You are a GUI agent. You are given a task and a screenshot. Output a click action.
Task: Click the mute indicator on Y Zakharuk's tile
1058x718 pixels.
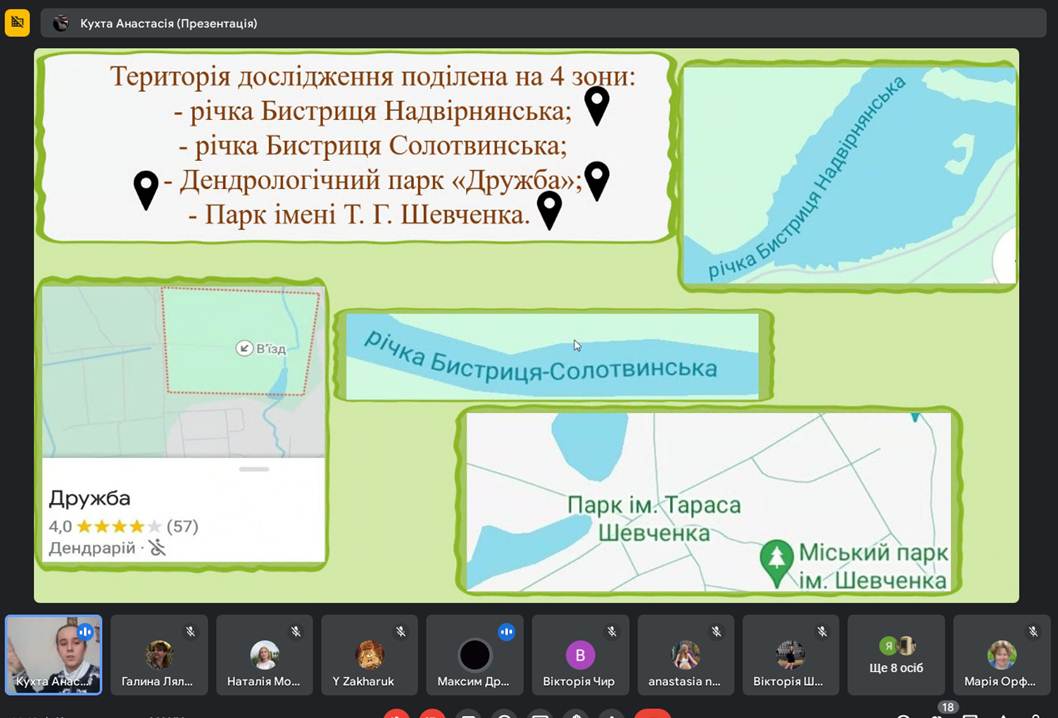[399, 631]
